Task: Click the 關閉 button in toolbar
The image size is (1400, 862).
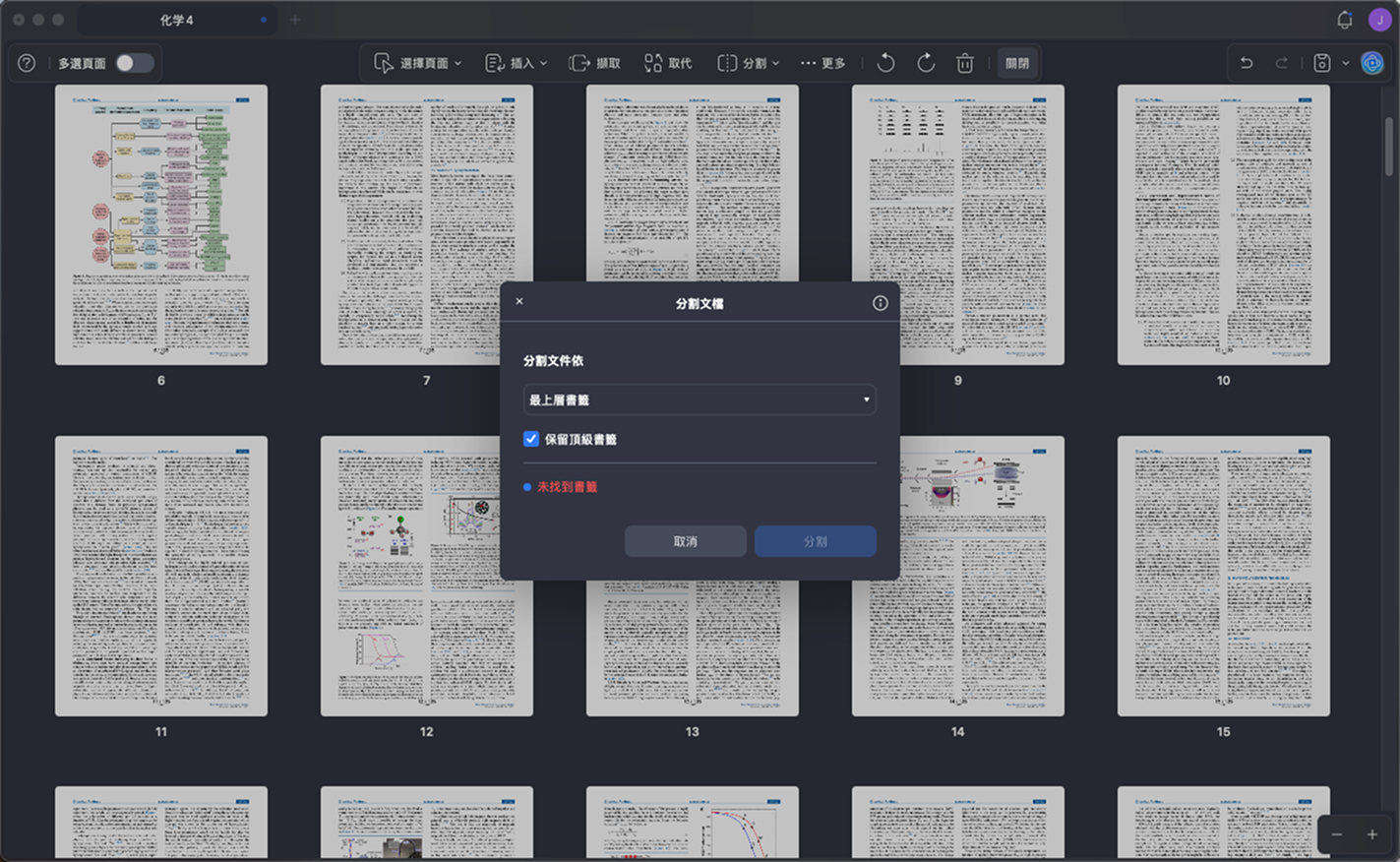Action: point(1017,63)
